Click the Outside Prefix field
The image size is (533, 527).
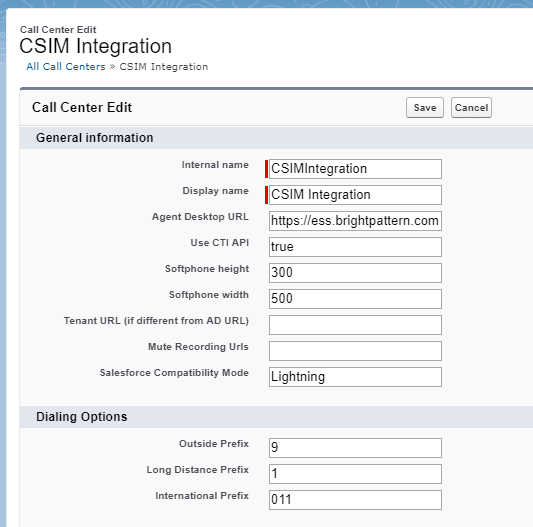point(355,448)
